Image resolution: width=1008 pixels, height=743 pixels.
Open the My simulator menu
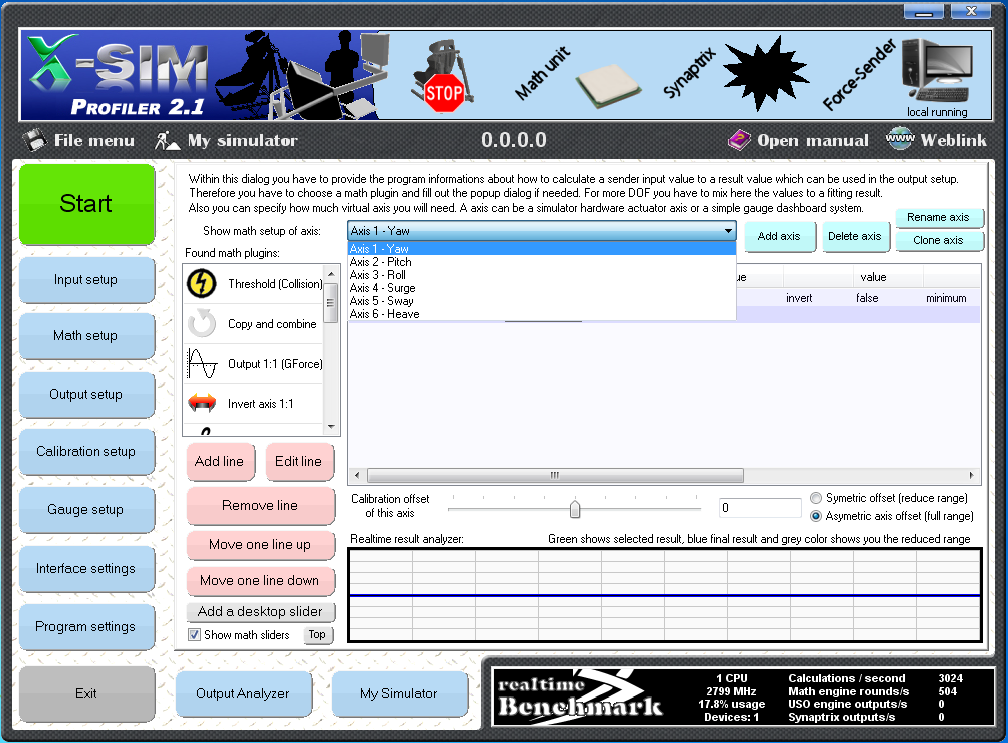tap(242, 140)
